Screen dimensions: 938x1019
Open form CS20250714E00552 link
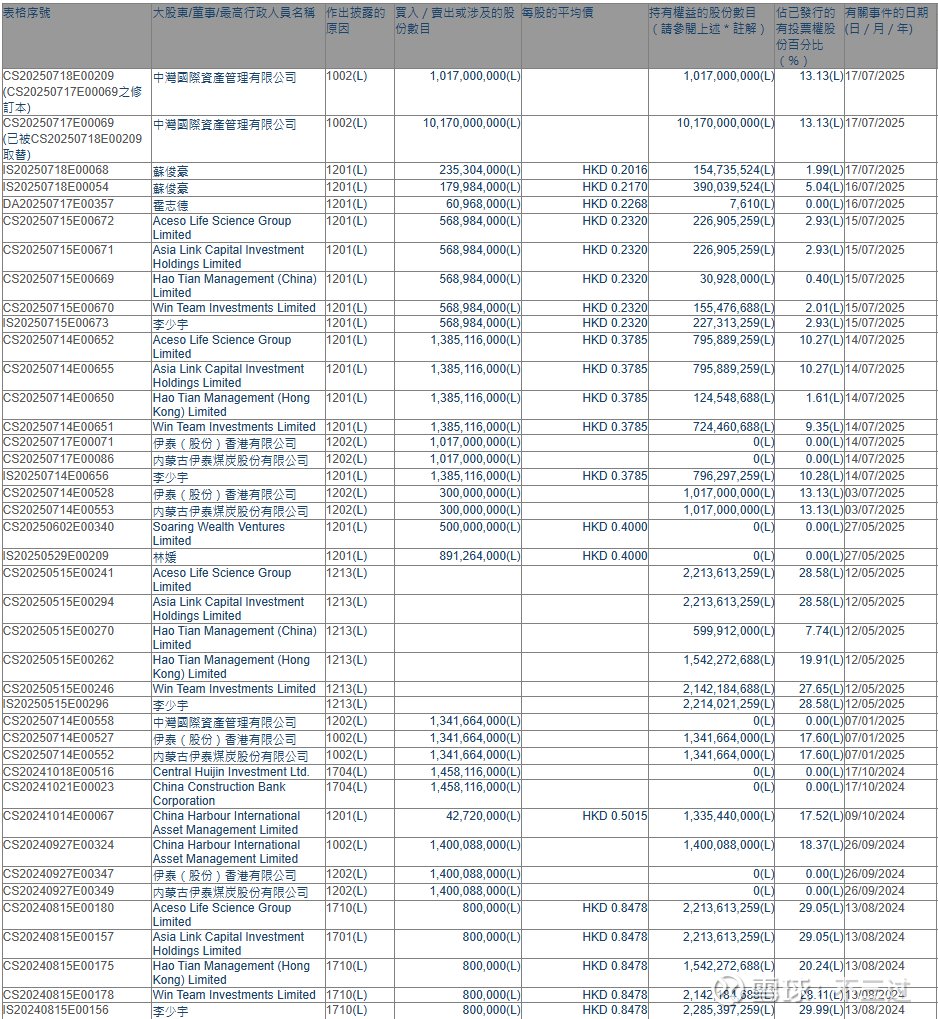(x=59, y=755)
